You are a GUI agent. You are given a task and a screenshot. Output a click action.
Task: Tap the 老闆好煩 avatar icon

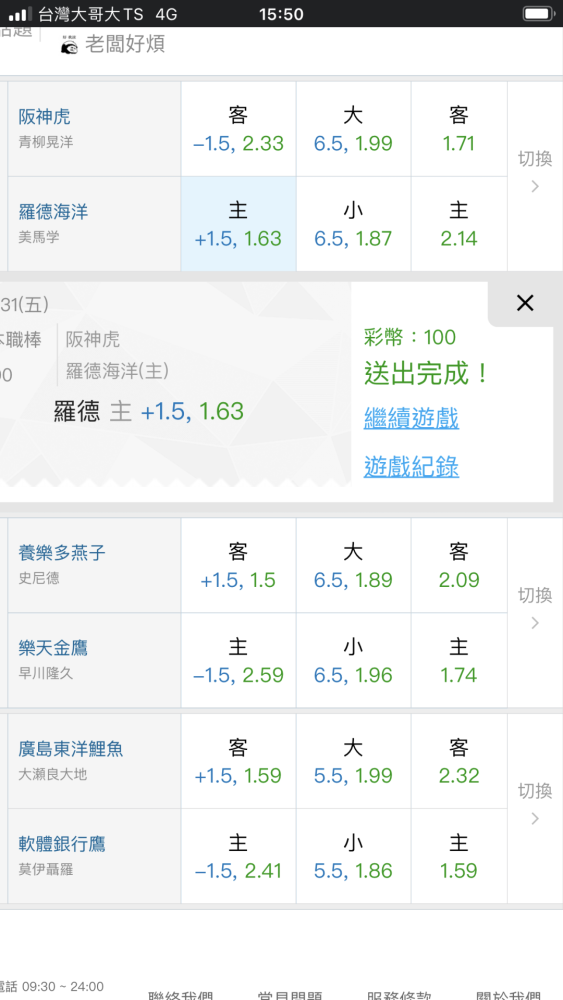coord(69,45)
